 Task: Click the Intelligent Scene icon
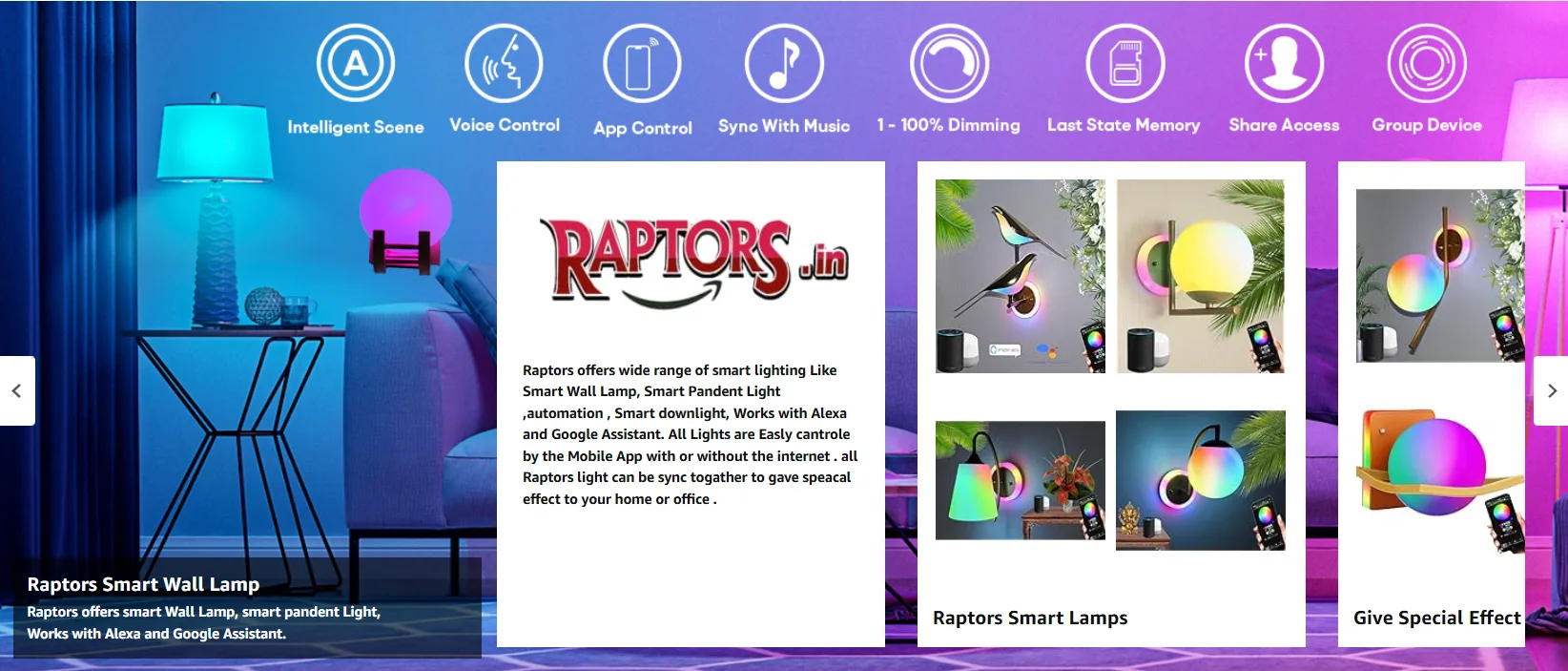tap(356, 64)
